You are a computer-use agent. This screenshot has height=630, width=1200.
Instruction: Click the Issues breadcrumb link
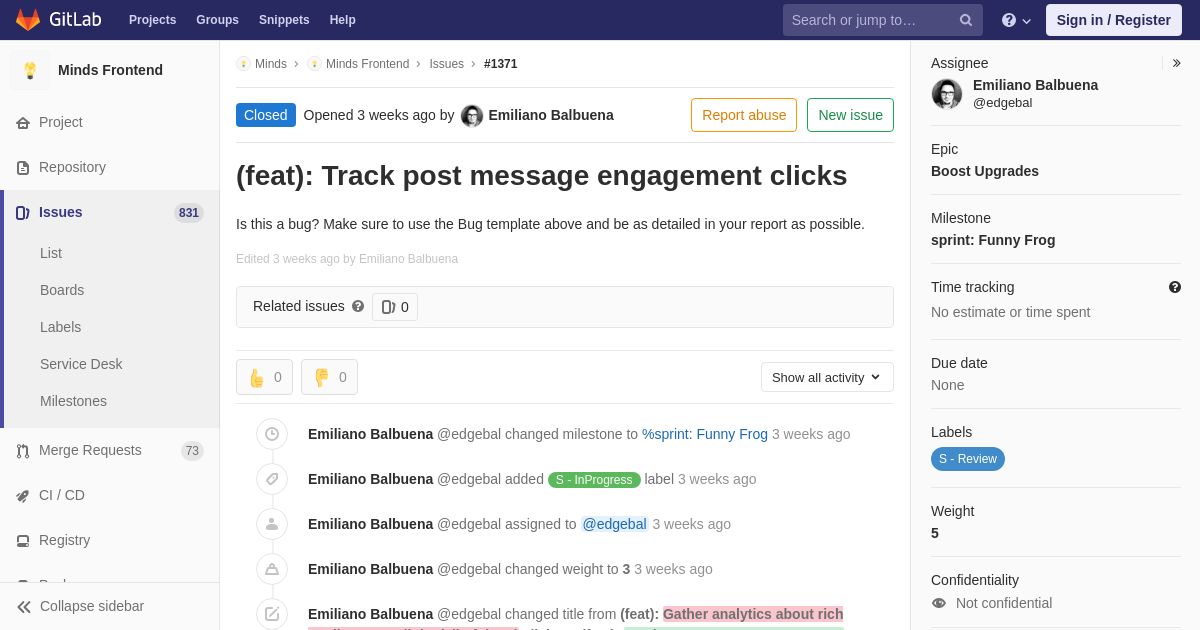[447, 64]
